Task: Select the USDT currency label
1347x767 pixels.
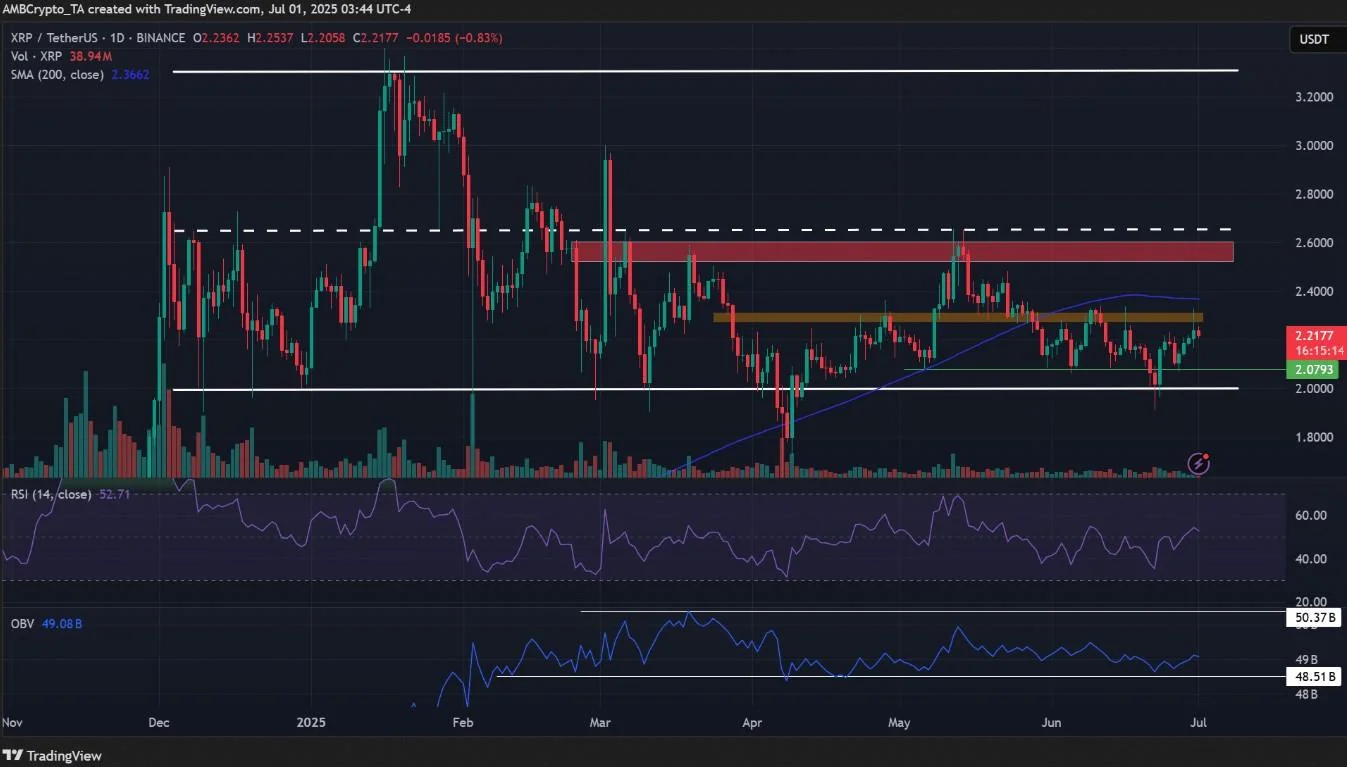Action: pos(1313,39)
